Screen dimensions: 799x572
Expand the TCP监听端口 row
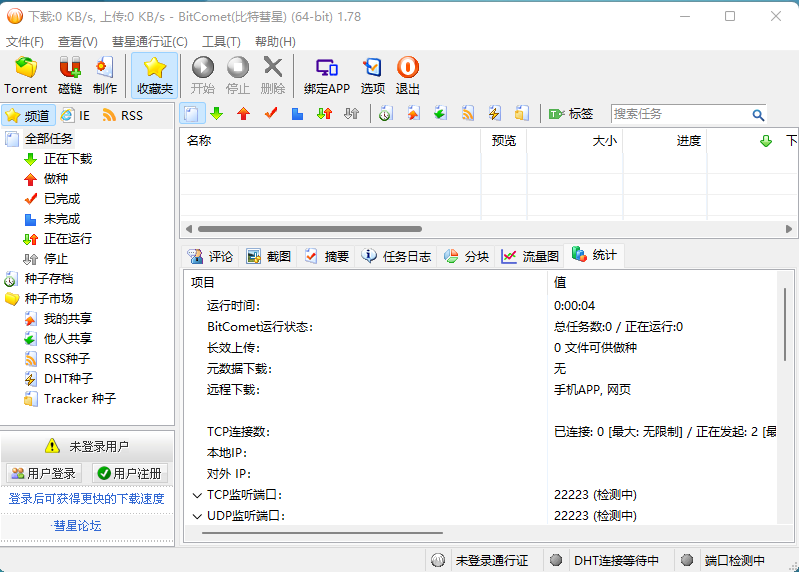pyautogui.click(x=197, y=495)
